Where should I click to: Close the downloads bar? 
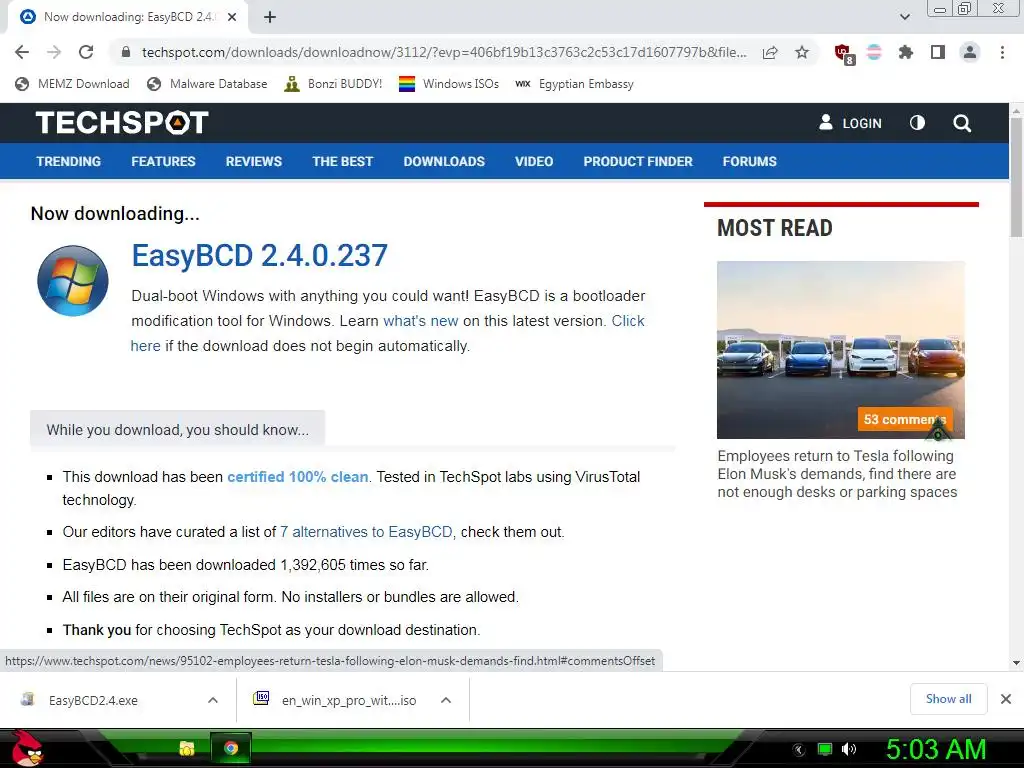[x=1006, y=699]
